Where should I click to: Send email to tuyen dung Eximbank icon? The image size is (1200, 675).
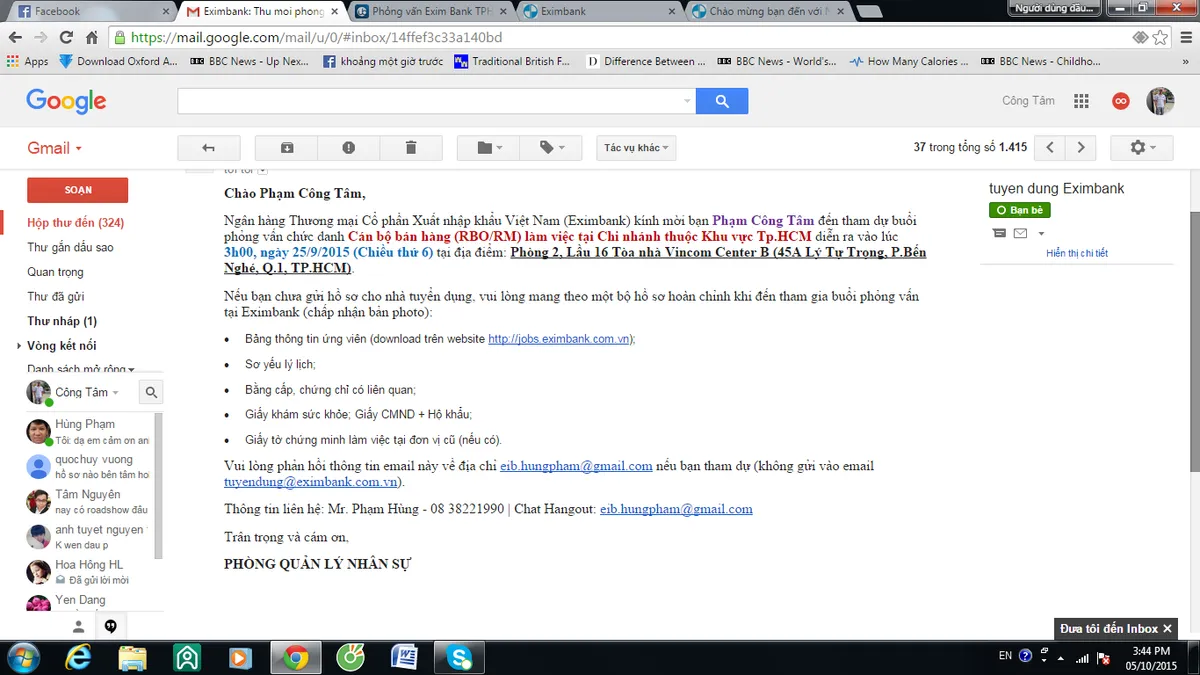pyautogui.click(x=1020, y=233)
